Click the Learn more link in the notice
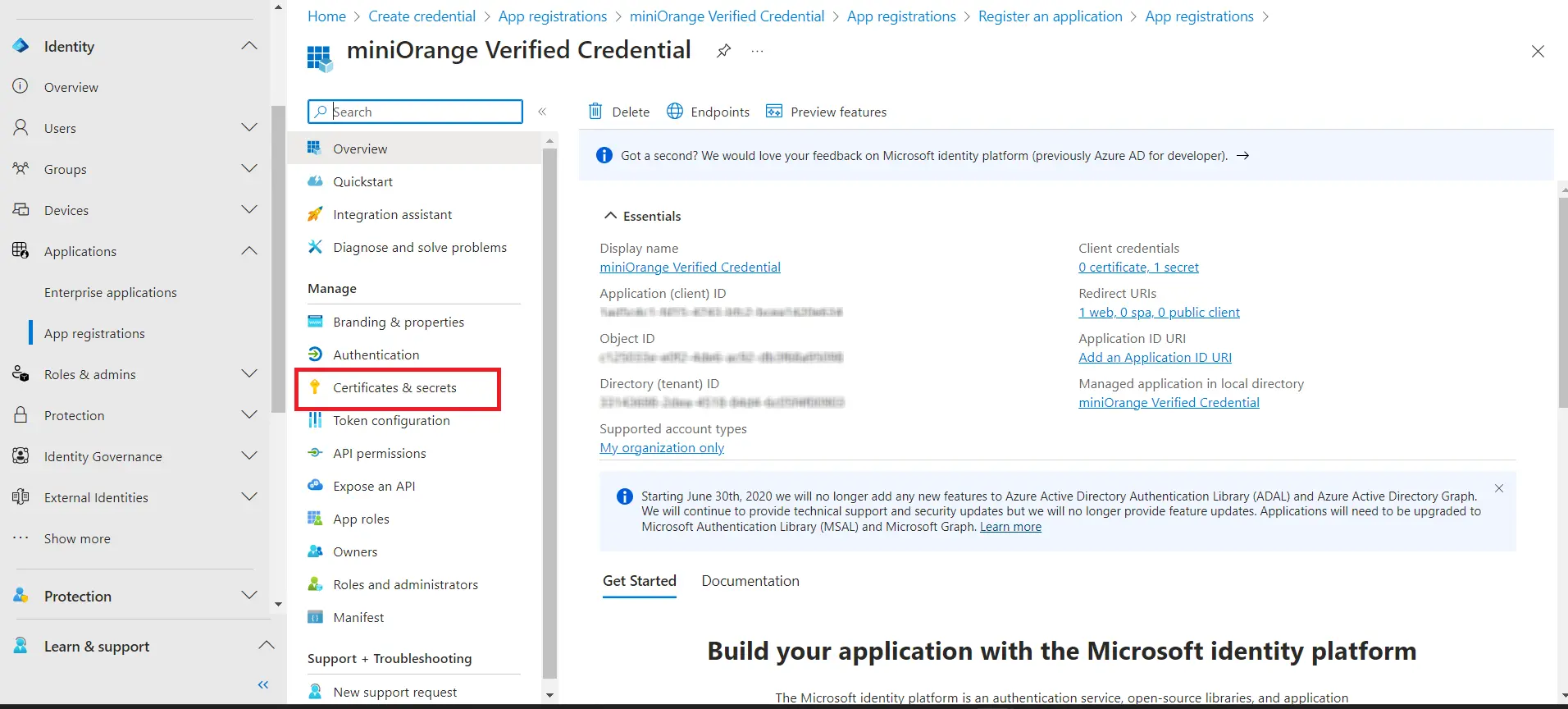This screenshot has width=1568, height=709. tap(1010, 527)
